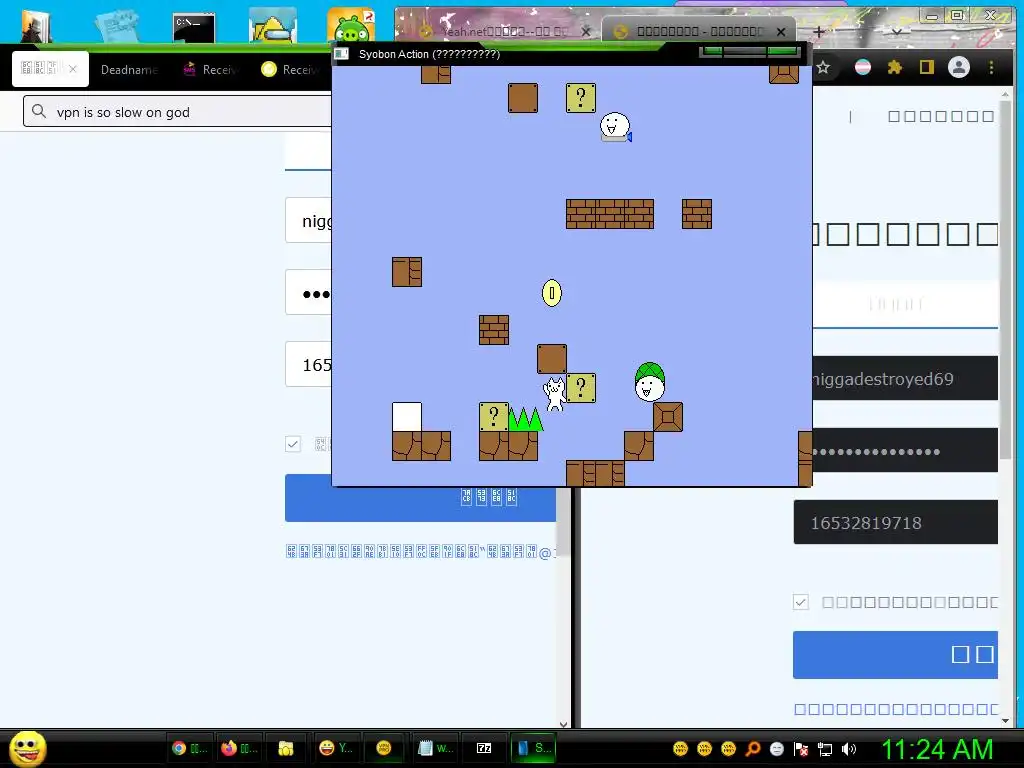Click the left browser scrollbar down arrow
The image size is (1024, 768).
pos(564,724)
